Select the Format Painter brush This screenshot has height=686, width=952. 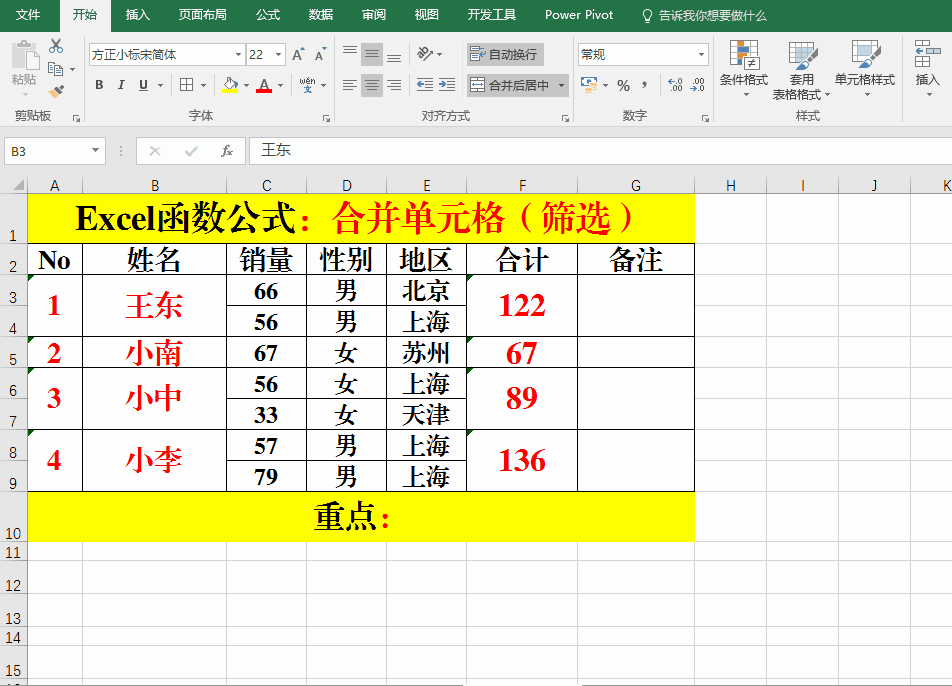click(56, 92)
